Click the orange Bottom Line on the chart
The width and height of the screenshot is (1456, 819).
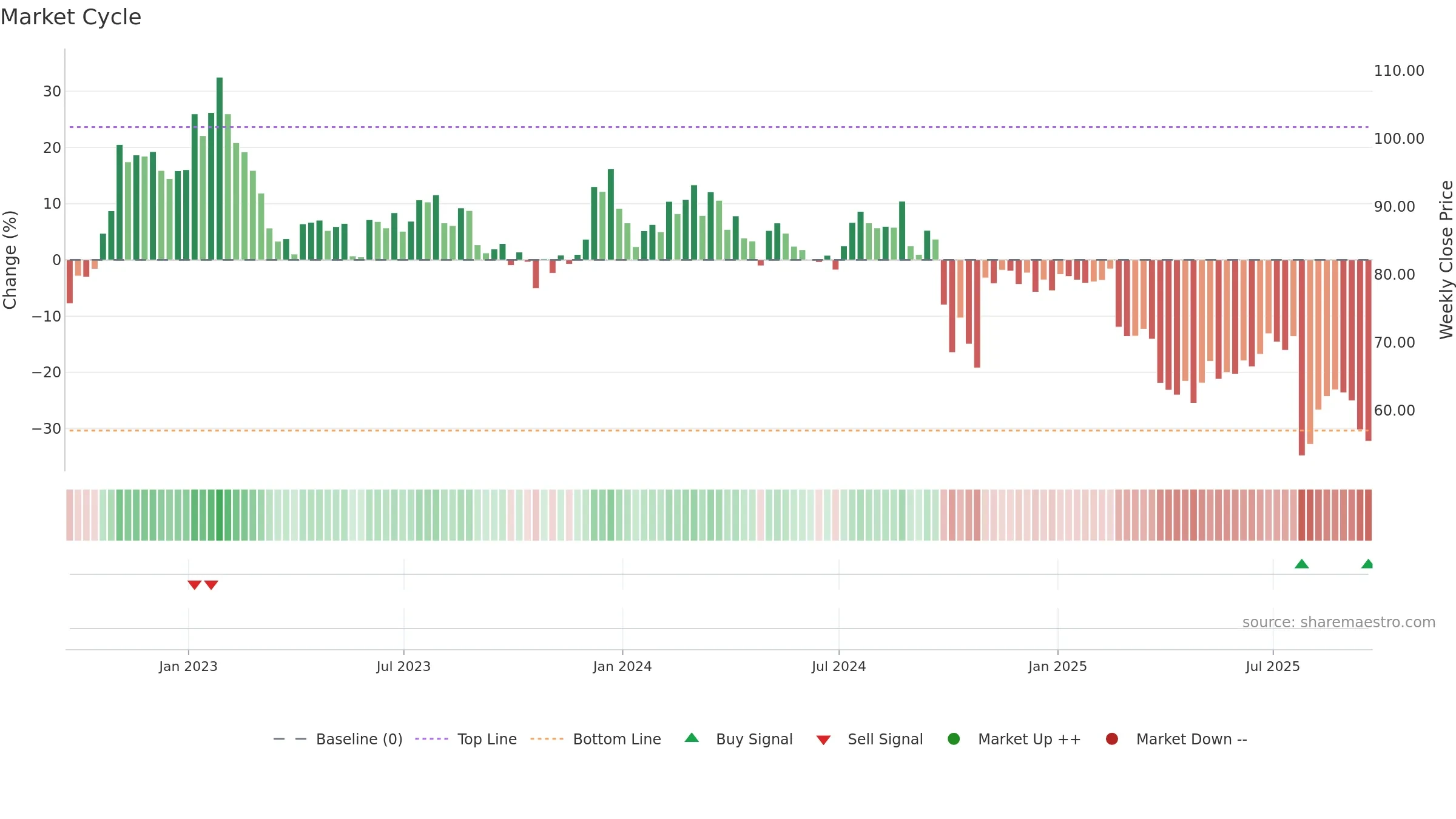point(719,430)
